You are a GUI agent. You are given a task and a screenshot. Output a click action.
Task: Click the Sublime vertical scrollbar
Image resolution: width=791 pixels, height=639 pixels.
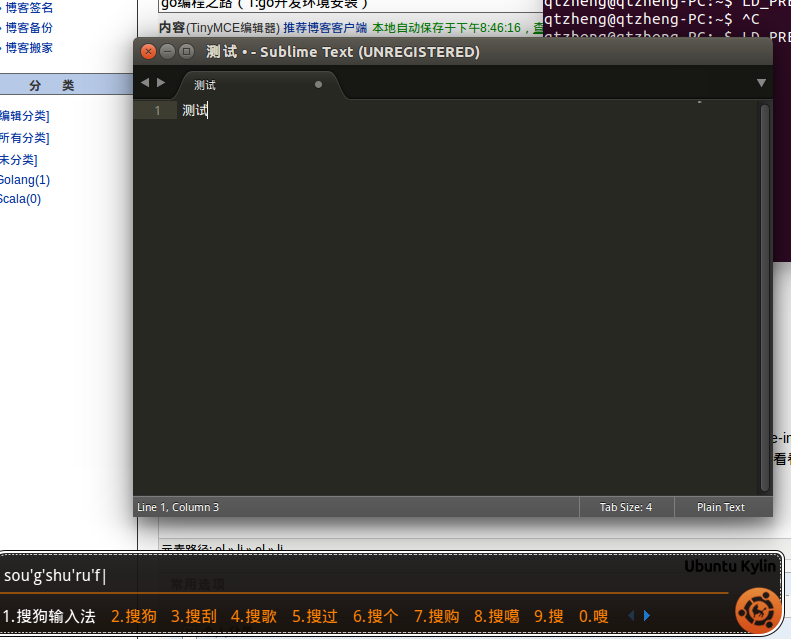coord(765,298)
